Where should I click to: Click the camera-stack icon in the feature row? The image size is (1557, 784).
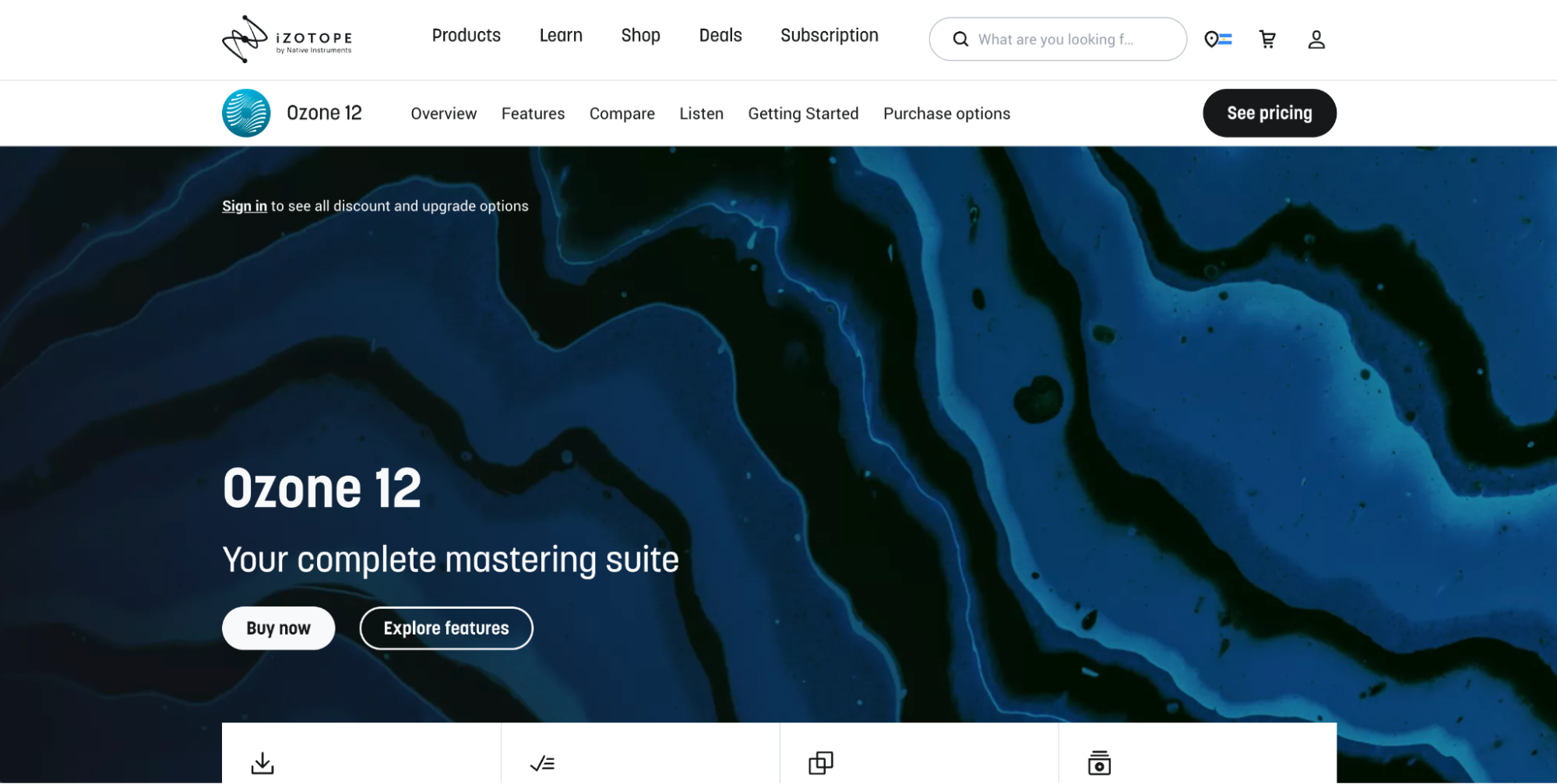(x=1098, y=764)
